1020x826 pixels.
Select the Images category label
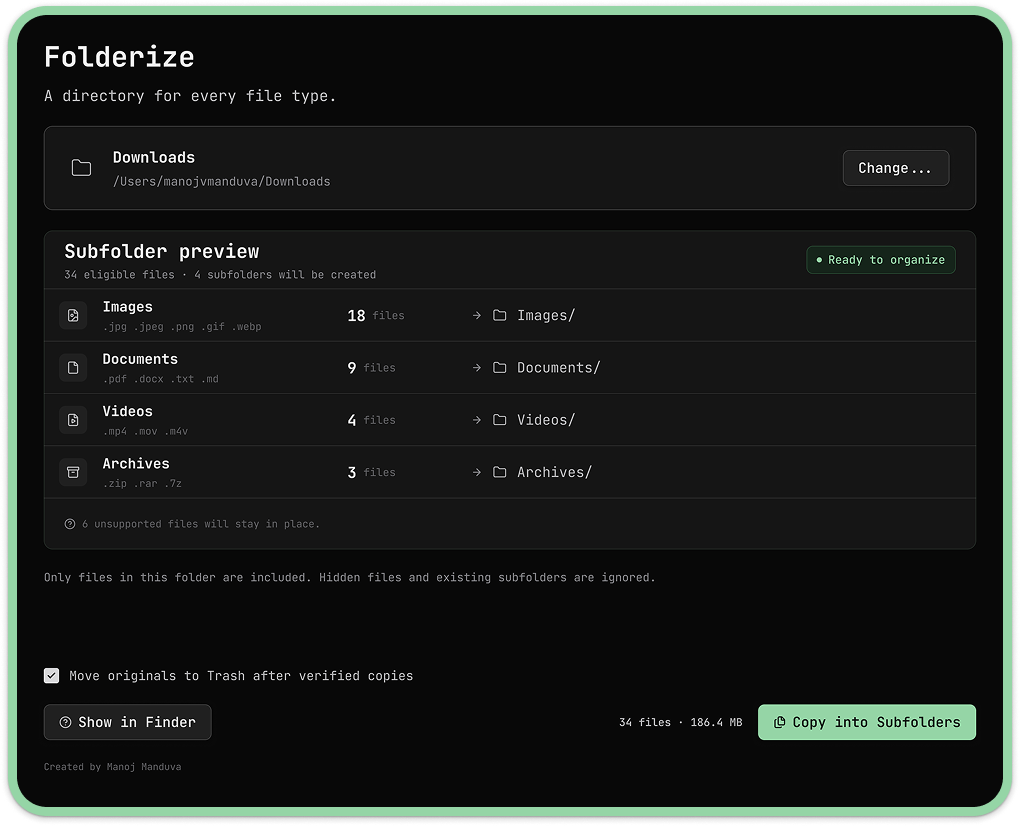[128, 306]
